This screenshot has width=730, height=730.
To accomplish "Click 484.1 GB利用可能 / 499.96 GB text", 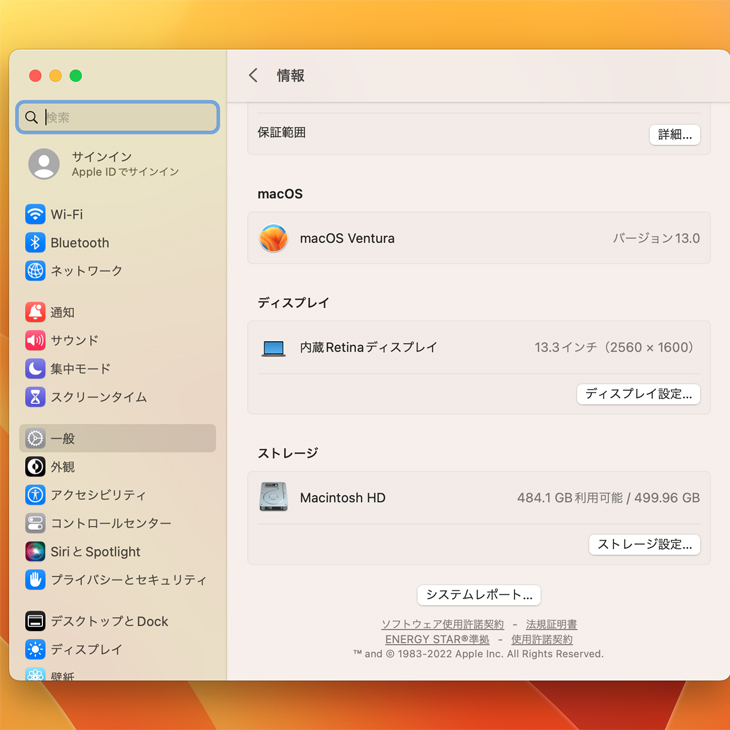I will coord(608,498).
